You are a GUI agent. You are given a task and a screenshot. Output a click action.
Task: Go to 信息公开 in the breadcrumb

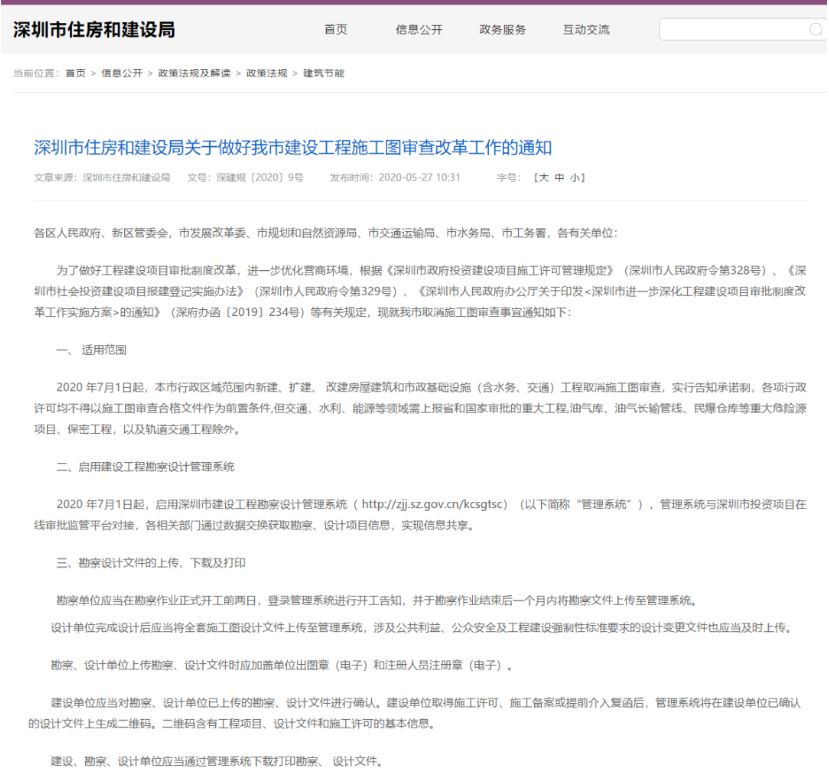tap(122, 73)
